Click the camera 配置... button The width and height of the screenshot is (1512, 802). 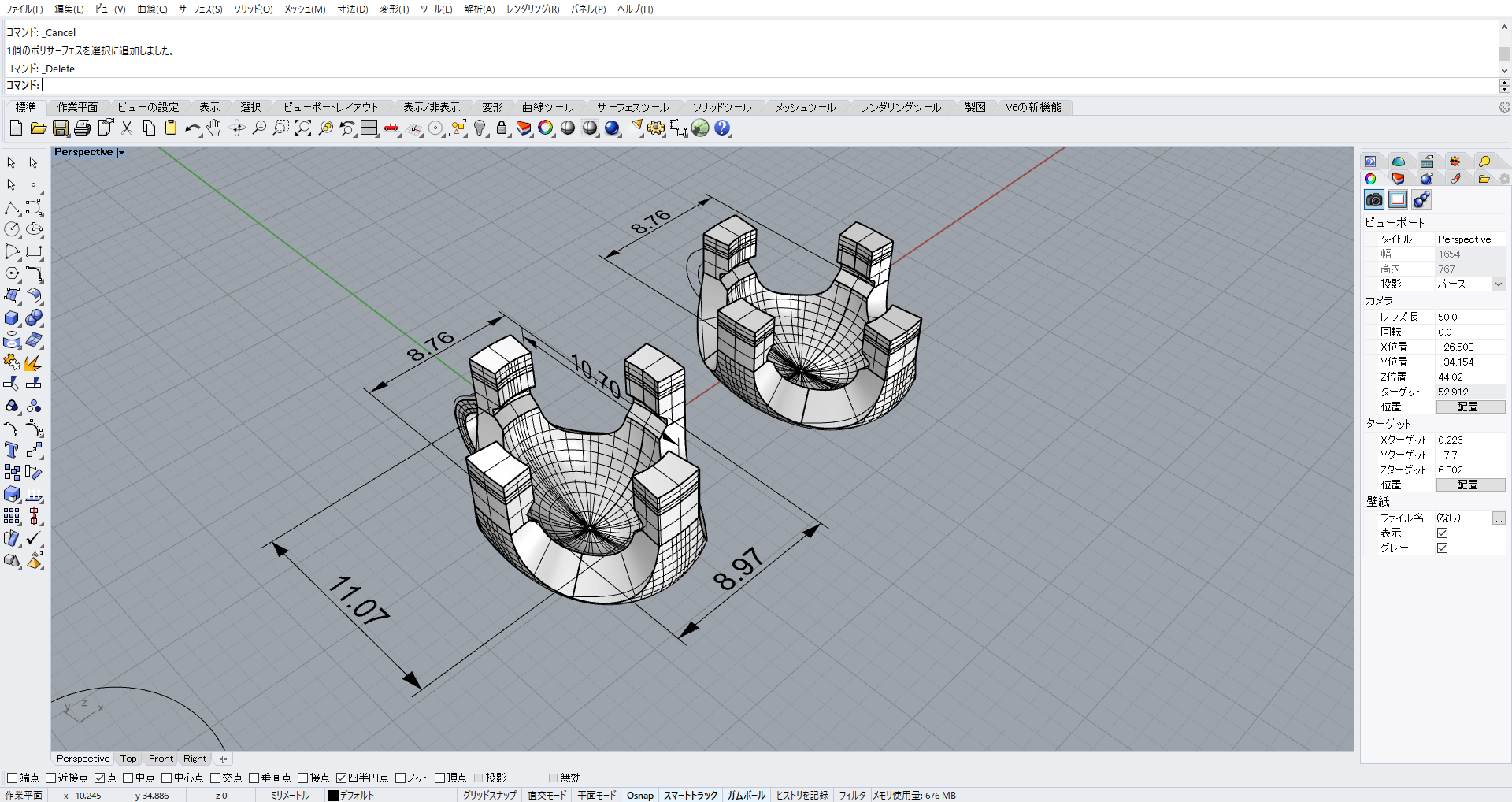click(1470, 407)
